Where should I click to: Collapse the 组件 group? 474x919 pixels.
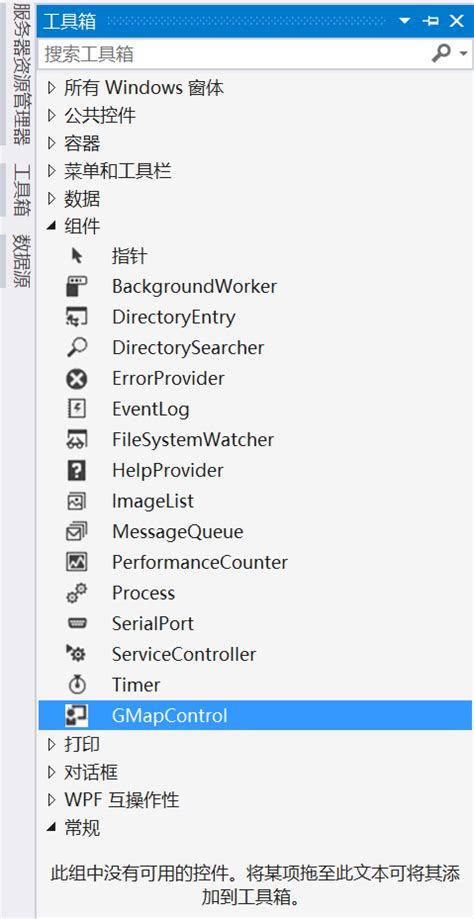click(x=52, y=225)
